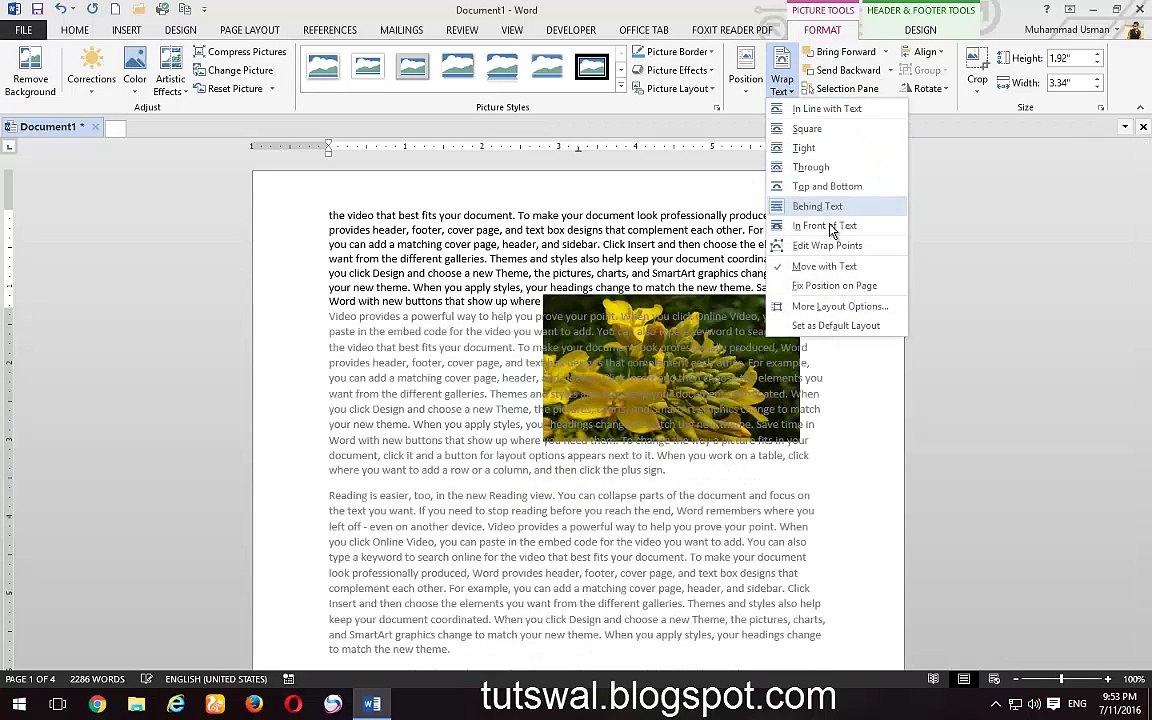Select In Line with Text wrapping
1152x720 pixels.
tap(837, 109)
